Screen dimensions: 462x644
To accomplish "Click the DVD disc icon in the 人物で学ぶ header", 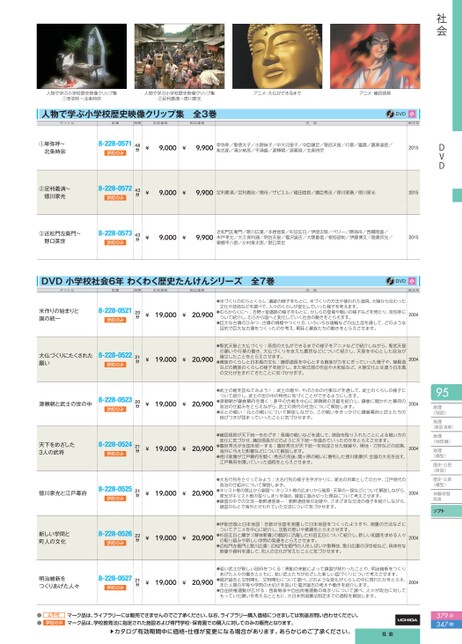I will pyautogui.click(x=390, y=114).
